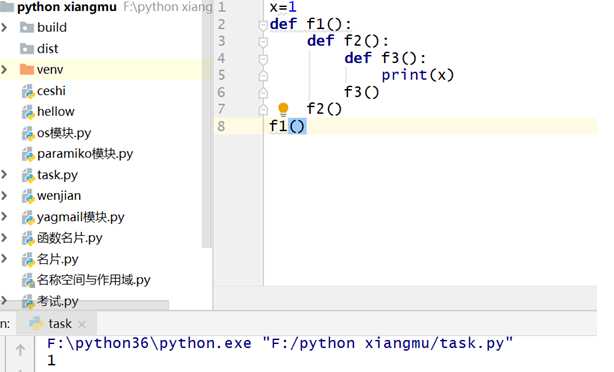Open 名称空间与作用域.py file
Image resolution: width=614 pixels, height=372 pixels.
[94, 280]
